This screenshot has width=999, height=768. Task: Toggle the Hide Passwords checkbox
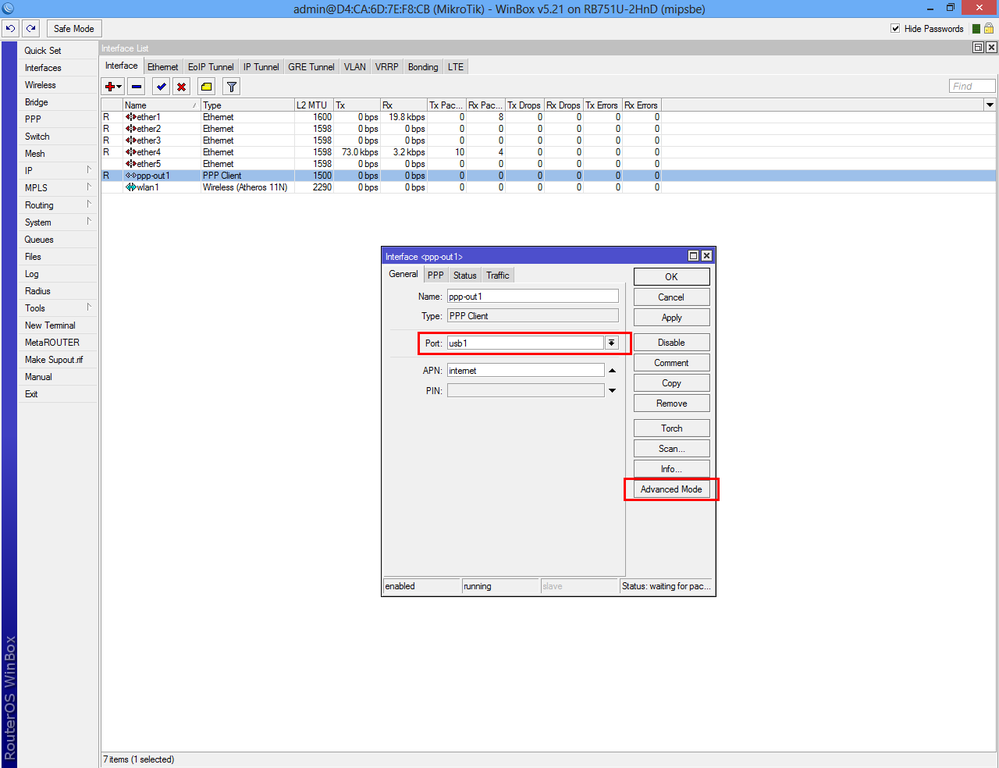(895, 29)
